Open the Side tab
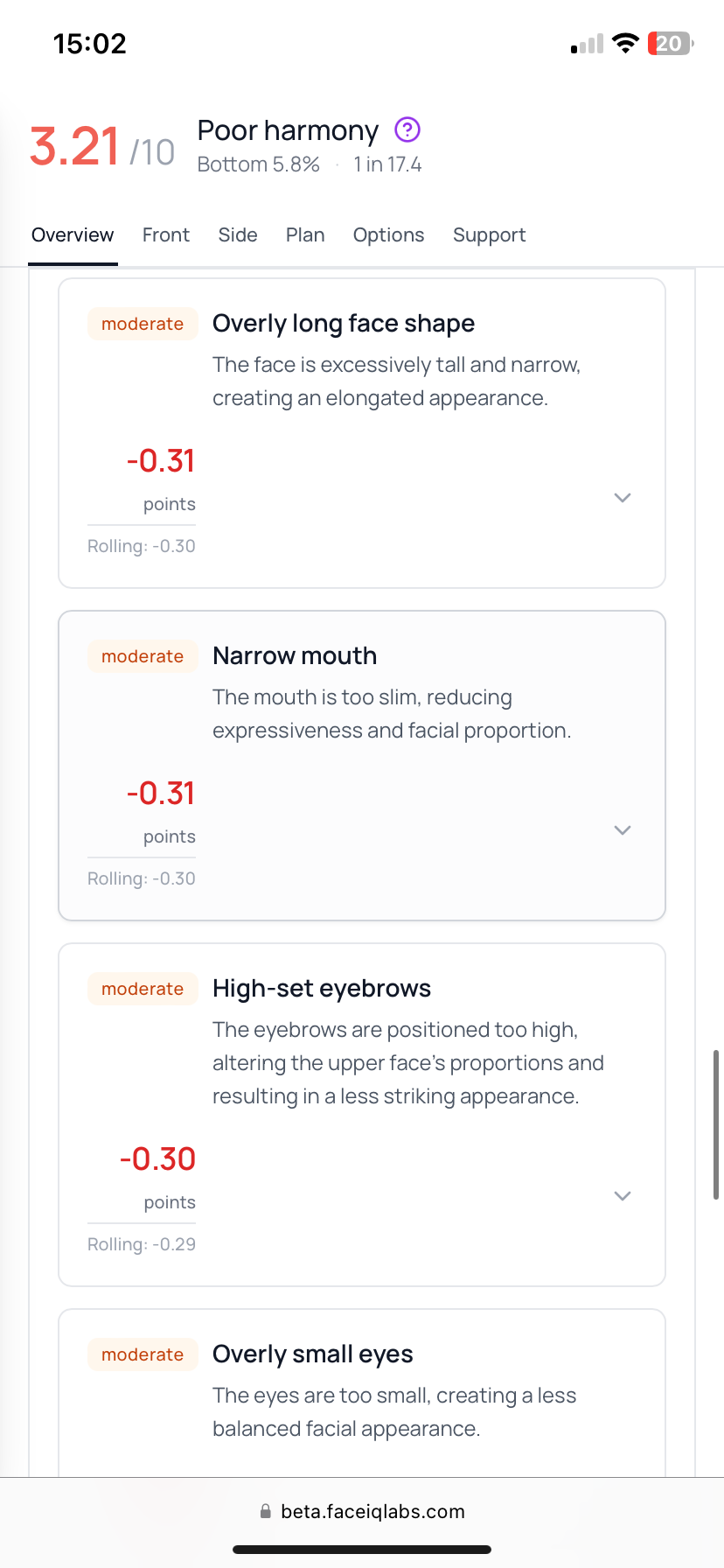 coord(238,235)
